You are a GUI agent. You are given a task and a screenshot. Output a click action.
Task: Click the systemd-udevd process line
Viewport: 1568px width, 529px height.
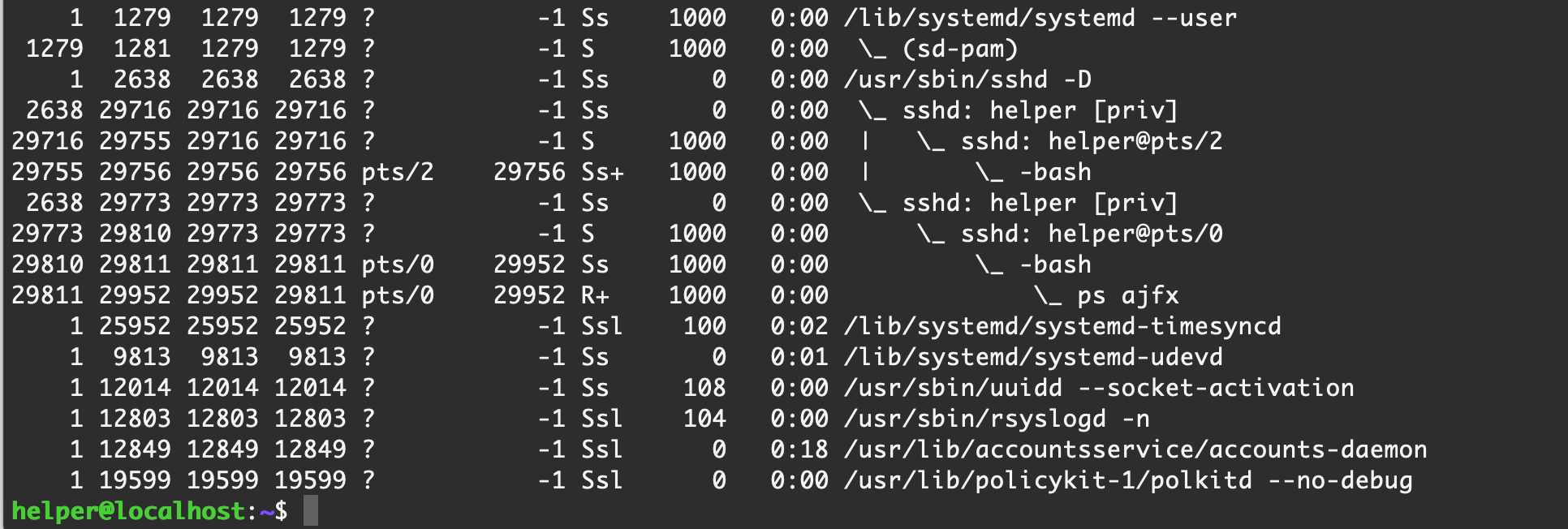pyautogui.click(x=1032, y=357)
